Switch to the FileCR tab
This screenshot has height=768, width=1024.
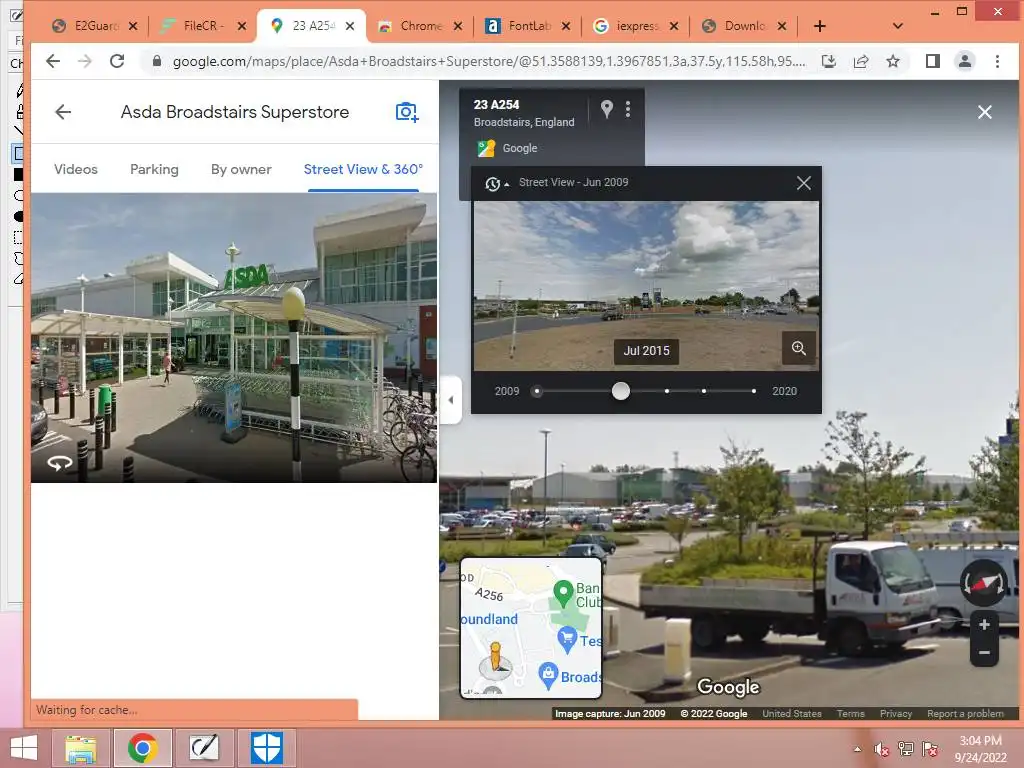click(203, 26)
